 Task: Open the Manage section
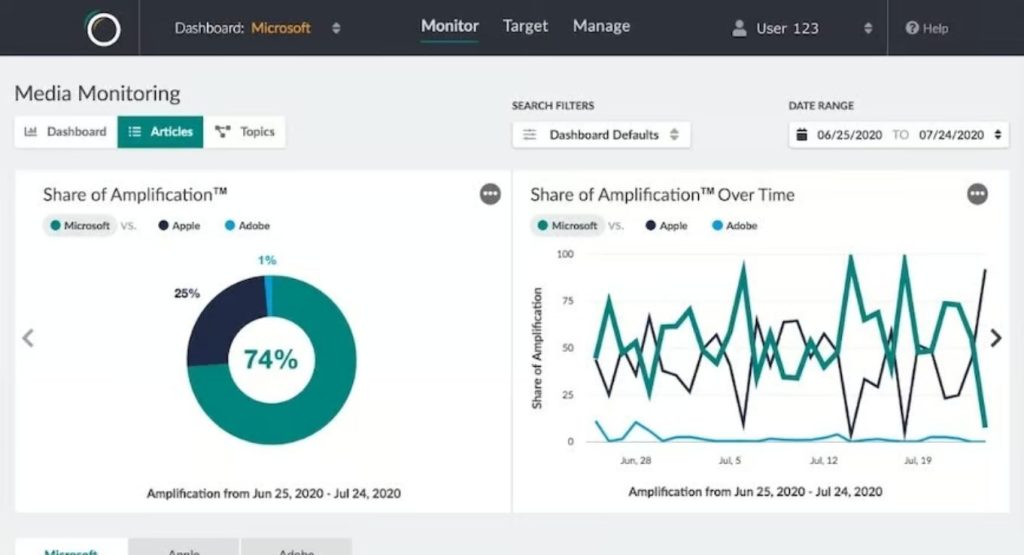[x=601, y=26]
